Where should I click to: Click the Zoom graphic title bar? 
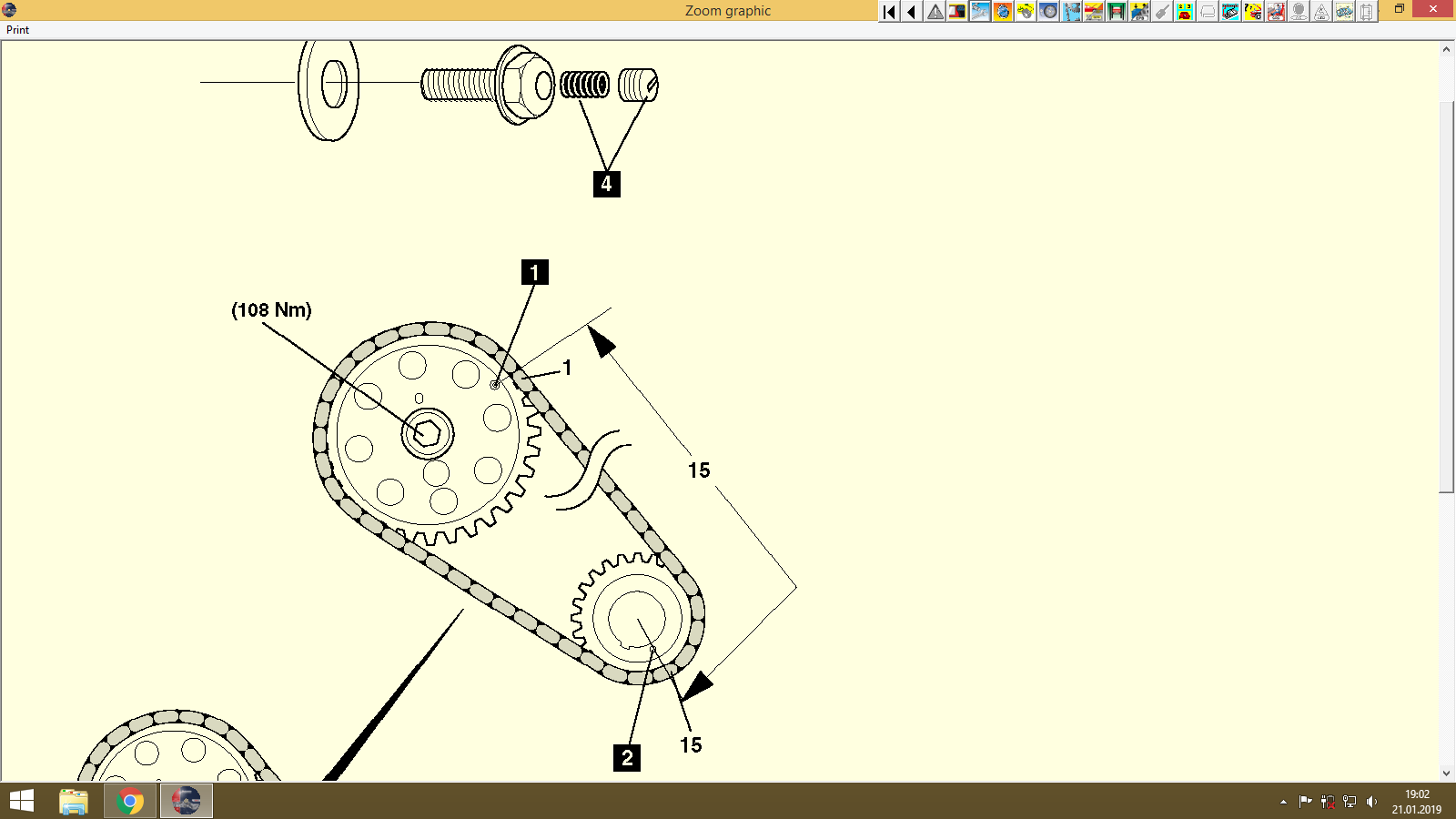pyautogui.click(x=728, y=10)
